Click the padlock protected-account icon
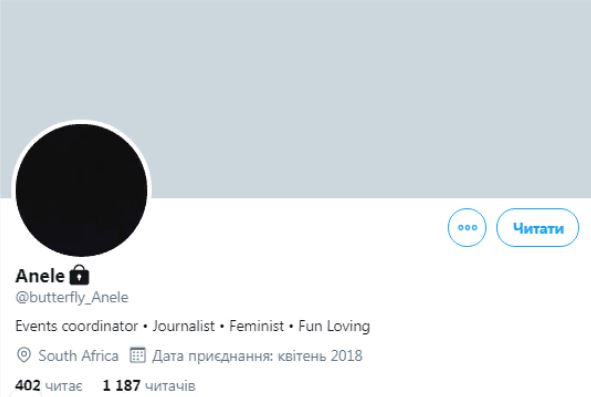 click(x=79, y=275)
